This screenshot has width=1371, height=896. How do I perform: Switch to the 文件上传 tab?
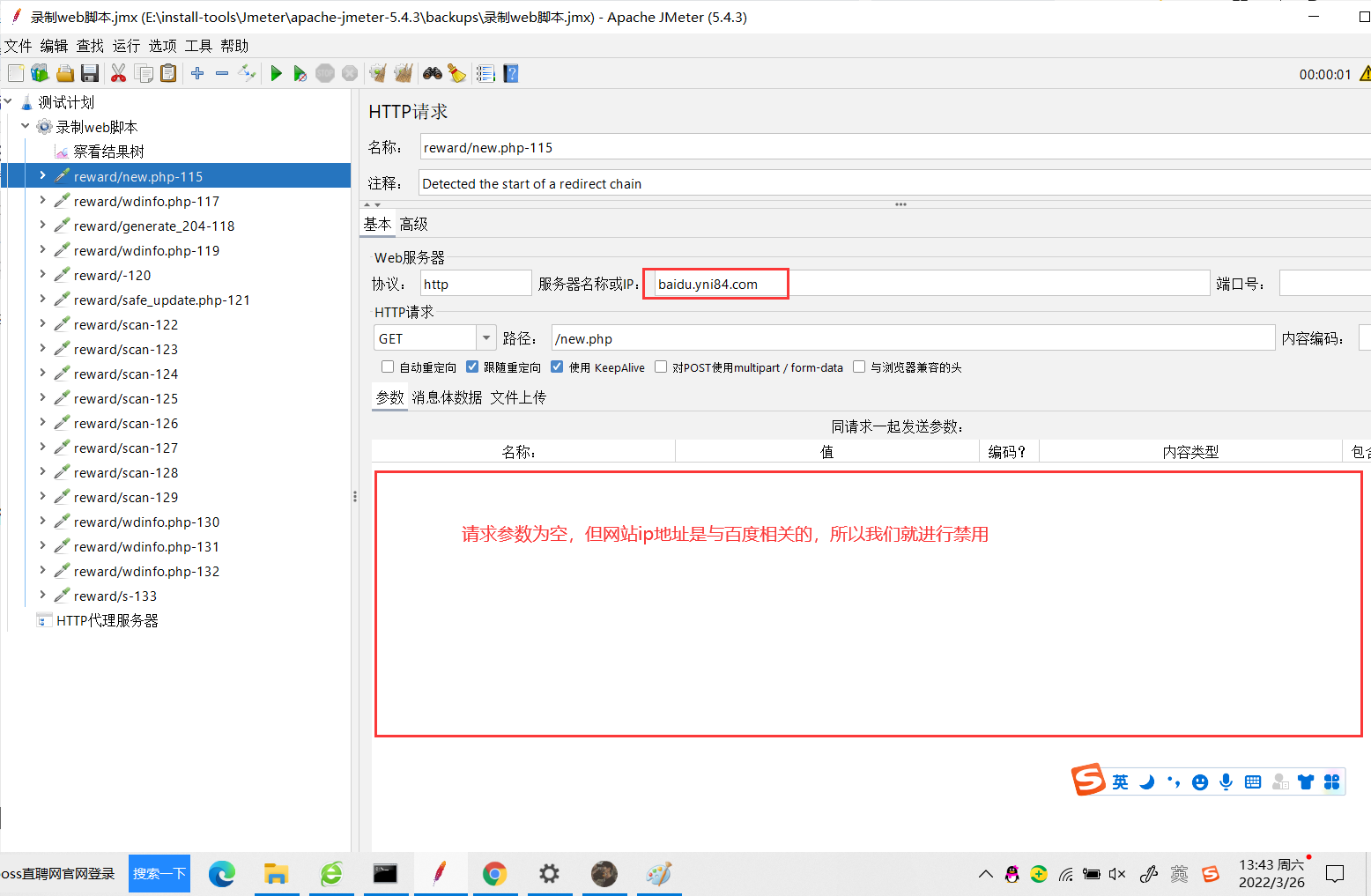[518, 397]
